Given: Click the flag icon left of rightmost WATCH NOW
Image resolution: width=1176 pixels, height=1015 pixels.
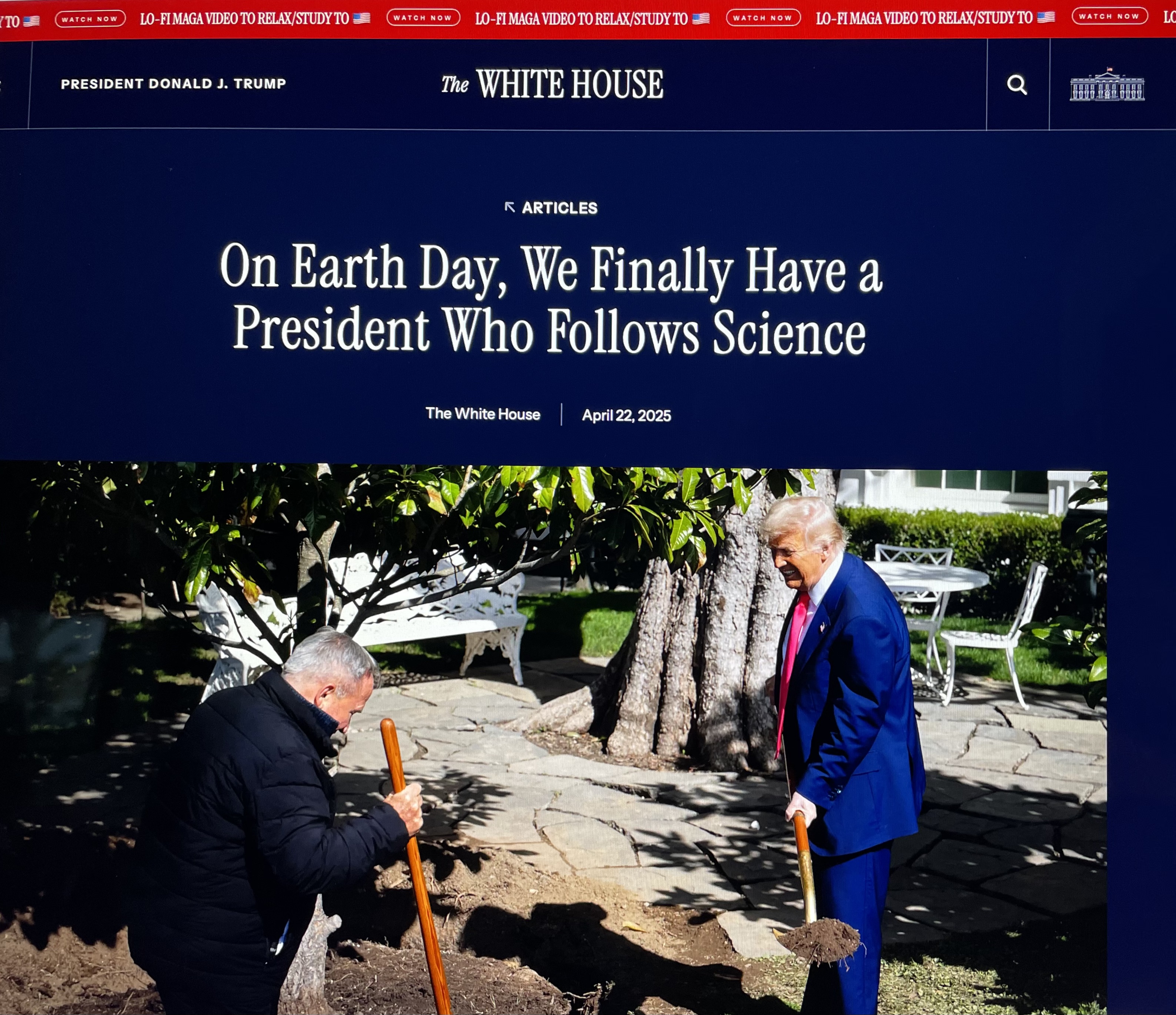Looking at the screenshot, I should point(1045,17).
